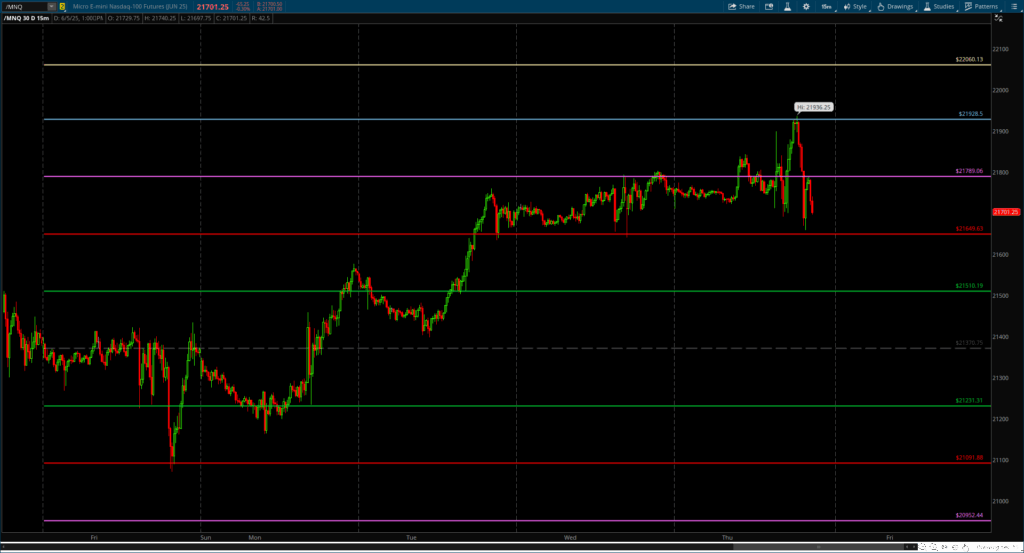Click the Wed label on time axis
Image resolution: width=1024 pixels, height=553 pixels.
tap(570, 538)
